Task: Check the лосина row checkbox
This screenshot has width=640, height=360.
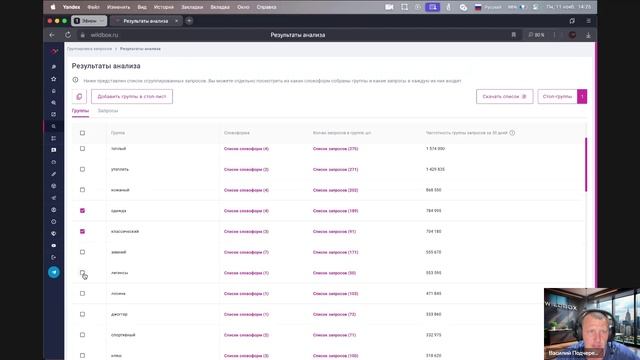Action: click(82, 293)
